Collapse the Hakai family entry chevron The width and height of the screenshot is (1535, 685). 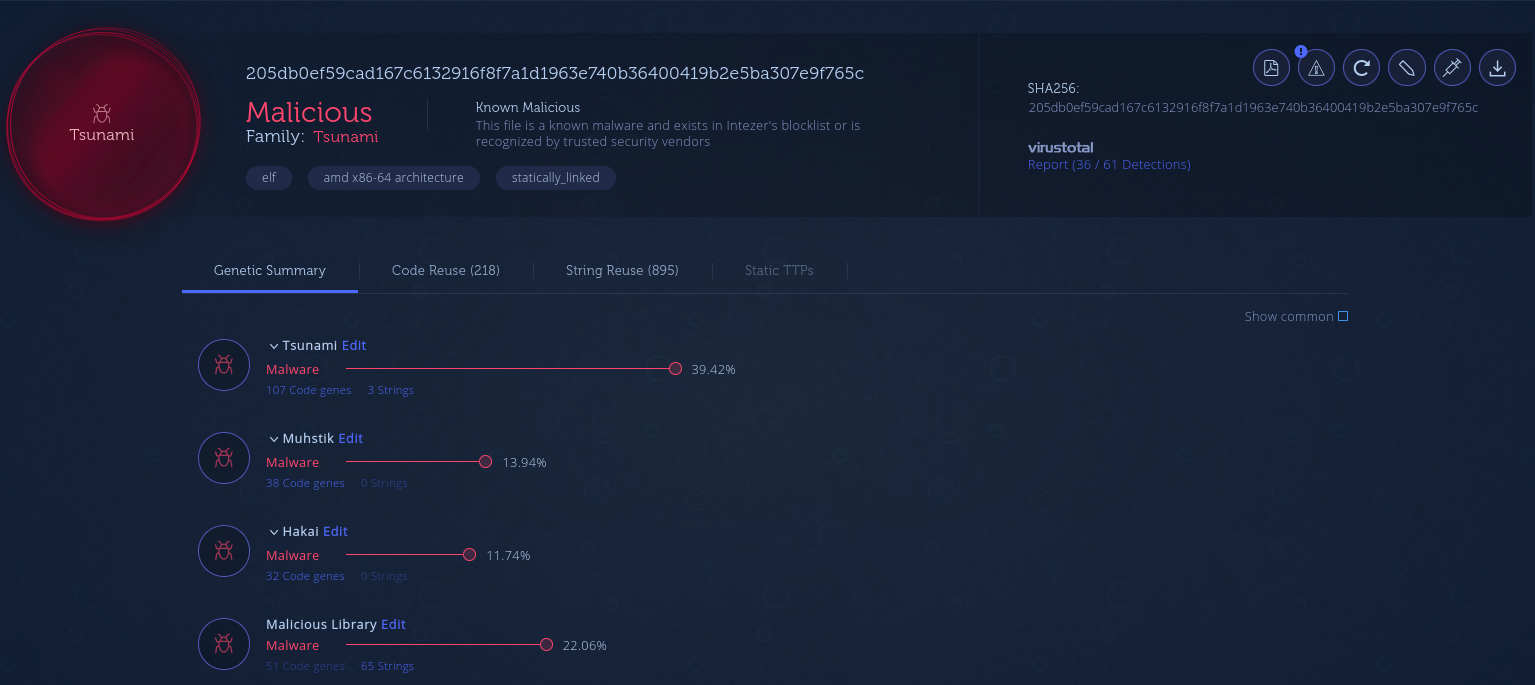coord(273,532)
